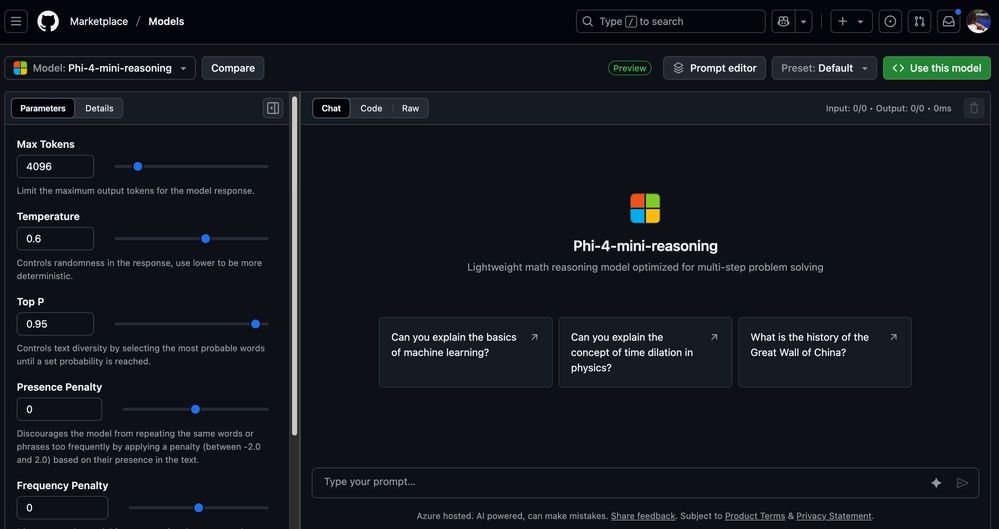
Task: Open Issues icon in top bar
Action: click(890, 21)
